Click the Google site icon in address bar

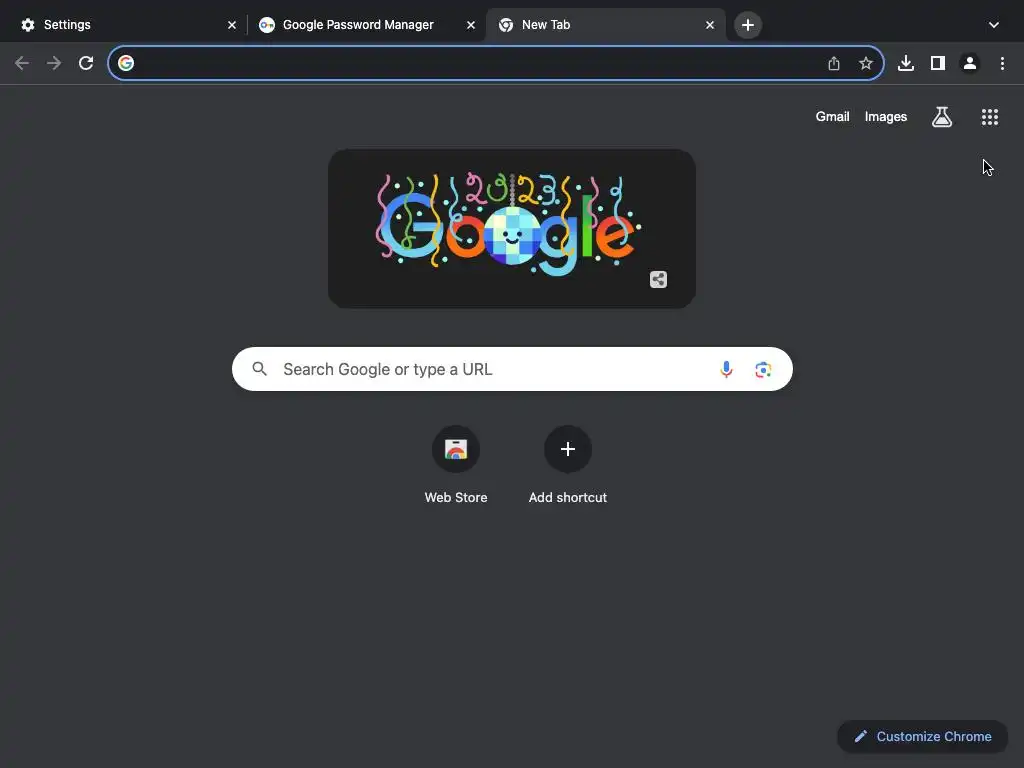click(x=126, y=63)
